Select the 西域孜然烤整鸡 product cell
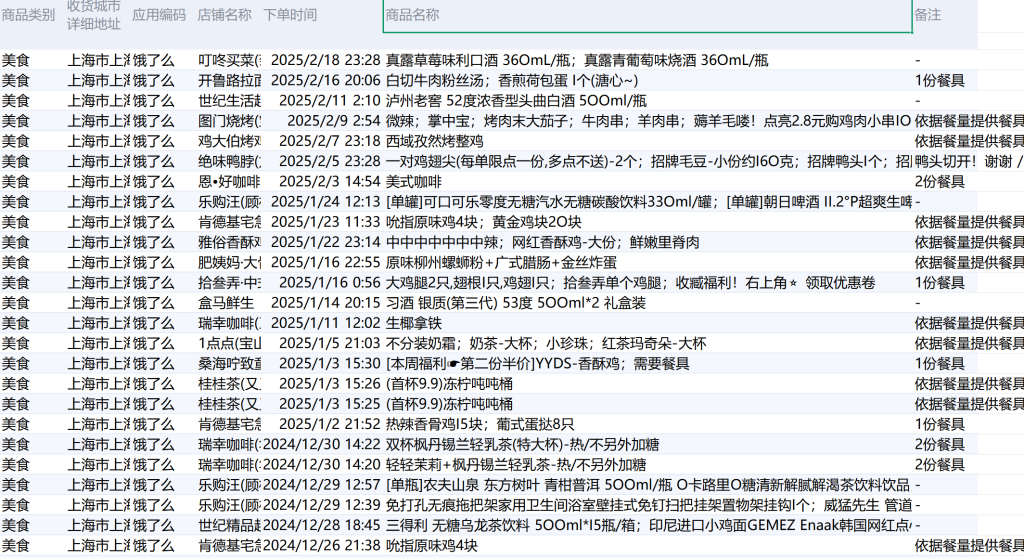Screen dimensions: 1024x558 (x=647, y=141)
